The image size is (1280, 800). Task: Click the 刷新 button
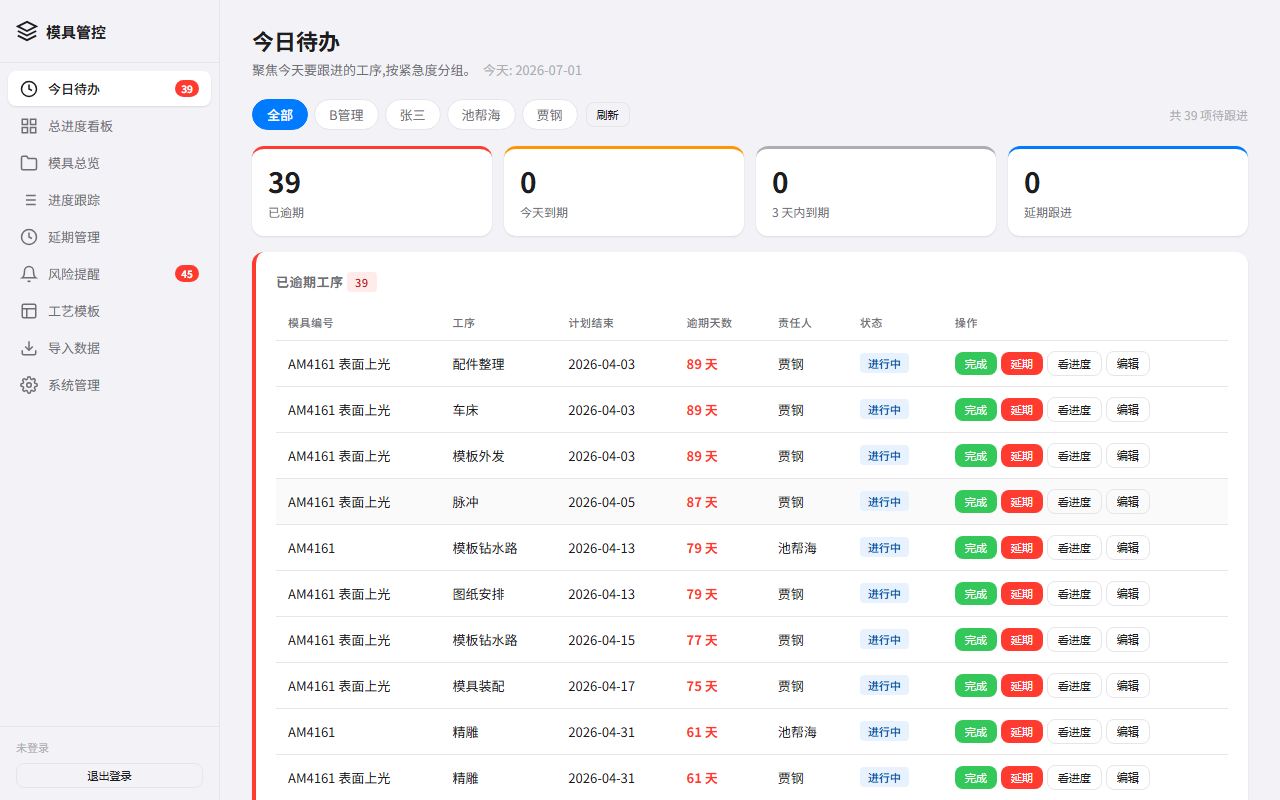click(x=608, y=115)
